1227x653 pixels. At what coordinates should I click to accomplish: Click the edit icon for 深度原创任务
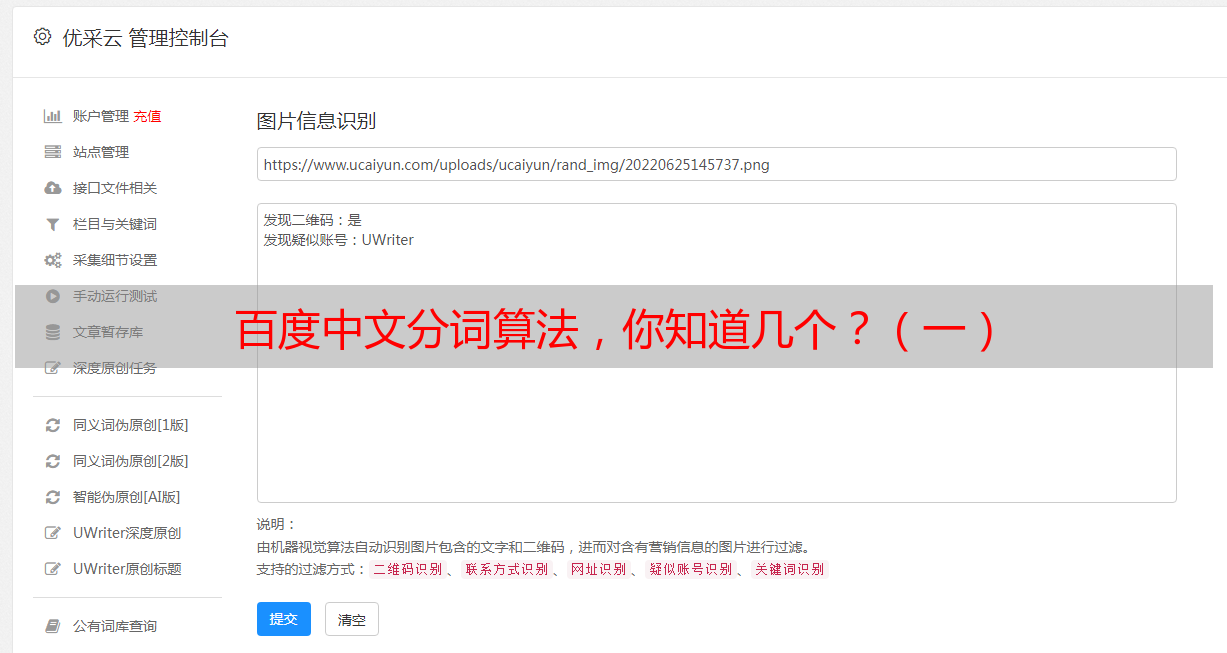[x=53, y=368]
